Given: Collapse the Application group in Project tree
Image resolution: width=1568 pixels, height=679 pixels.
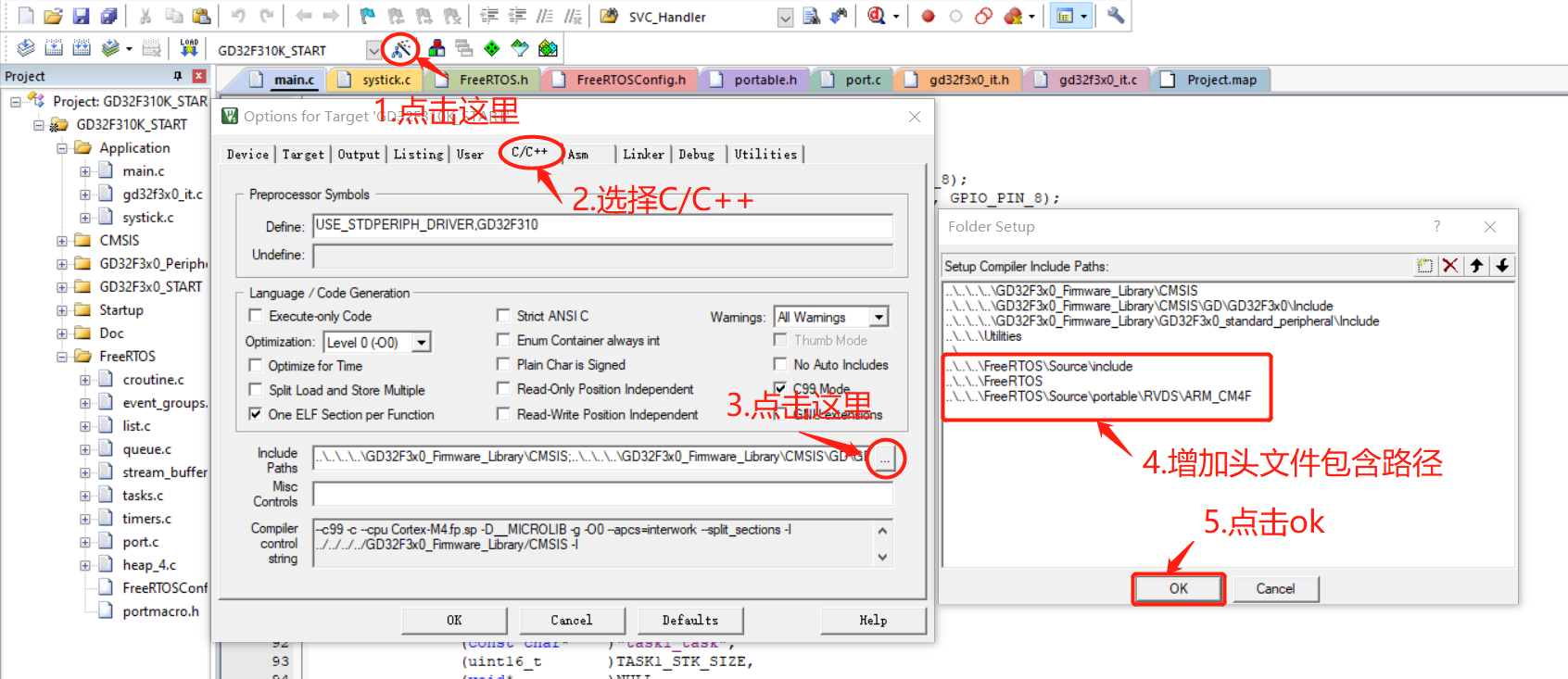Looking at the screenshot, I should [x=62, y=148].
